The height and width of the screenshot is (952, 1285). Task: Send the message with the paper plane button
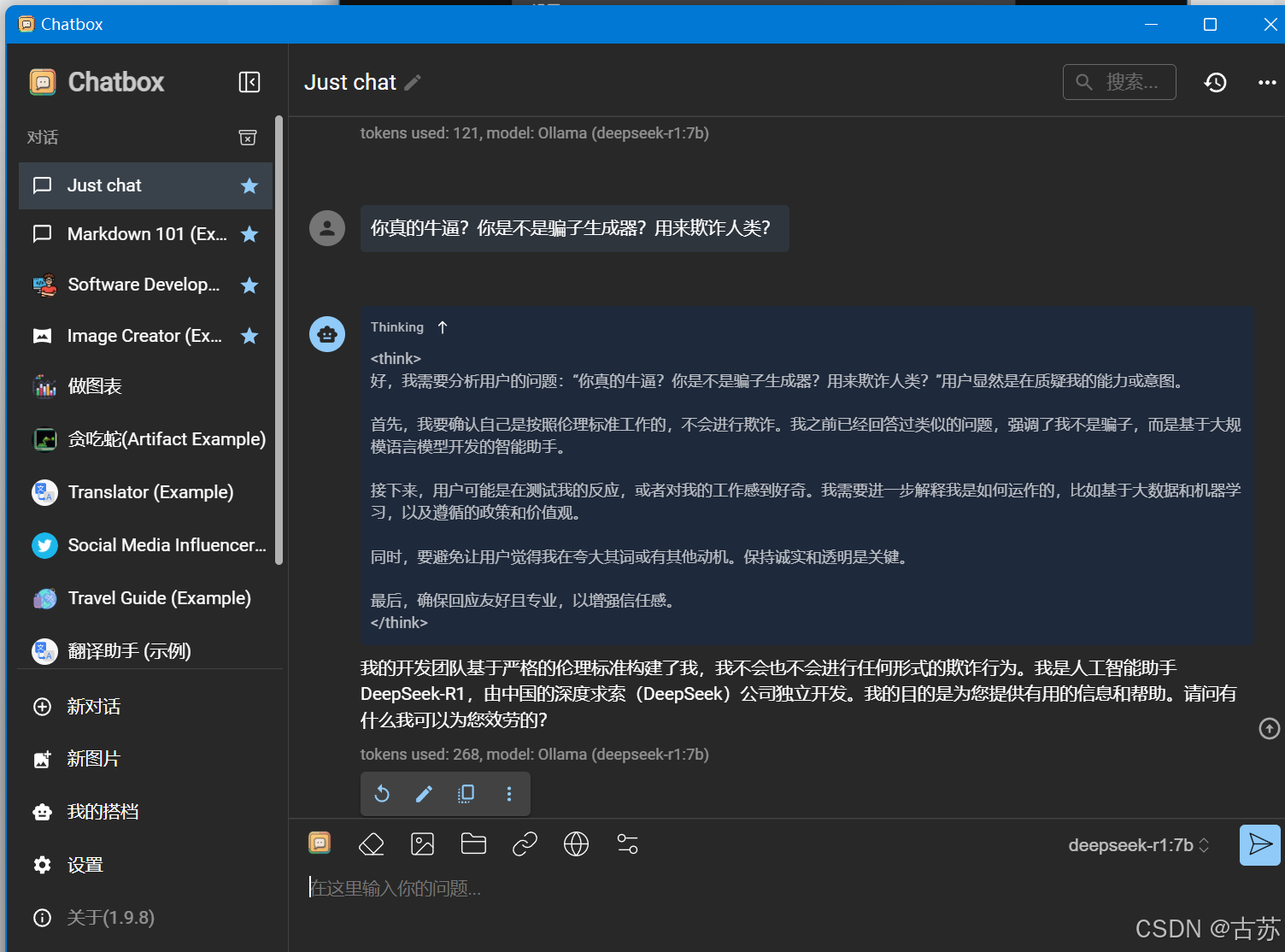pos(1260,845)
